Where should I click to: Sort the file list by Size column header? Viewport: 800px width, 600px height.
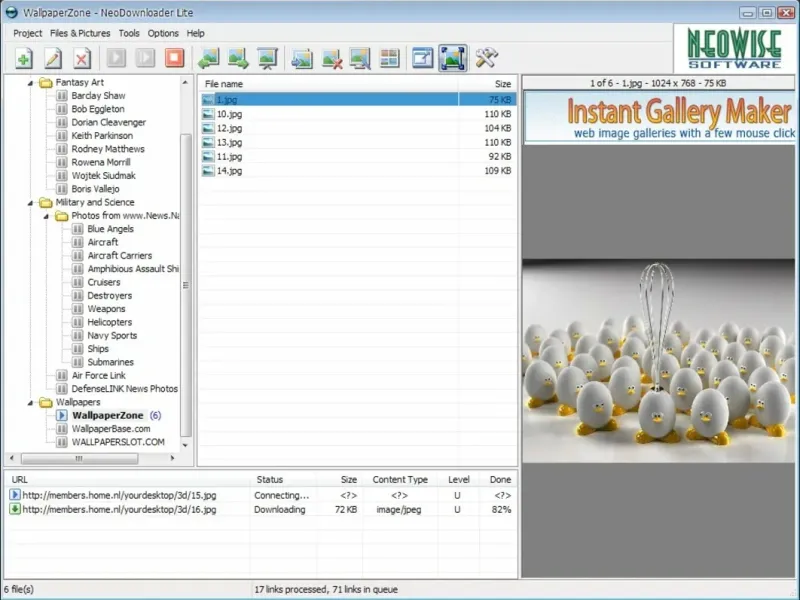[x=488, y=84]
